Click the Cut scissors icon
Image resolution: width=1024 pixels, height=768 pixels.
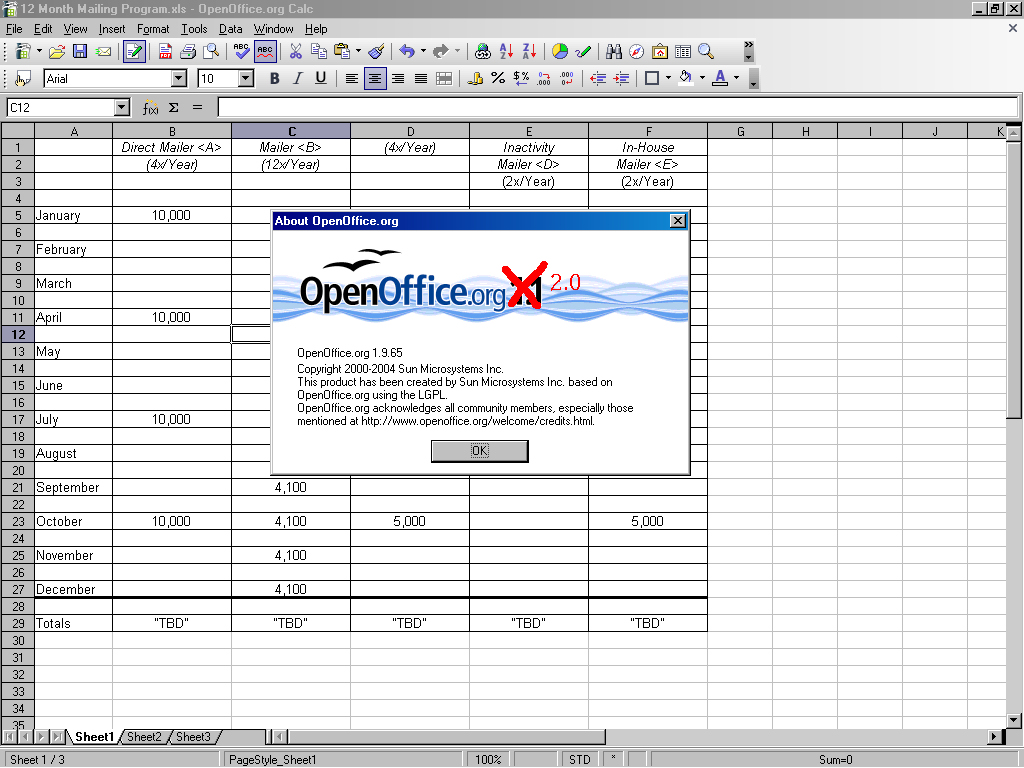(295, 51)
